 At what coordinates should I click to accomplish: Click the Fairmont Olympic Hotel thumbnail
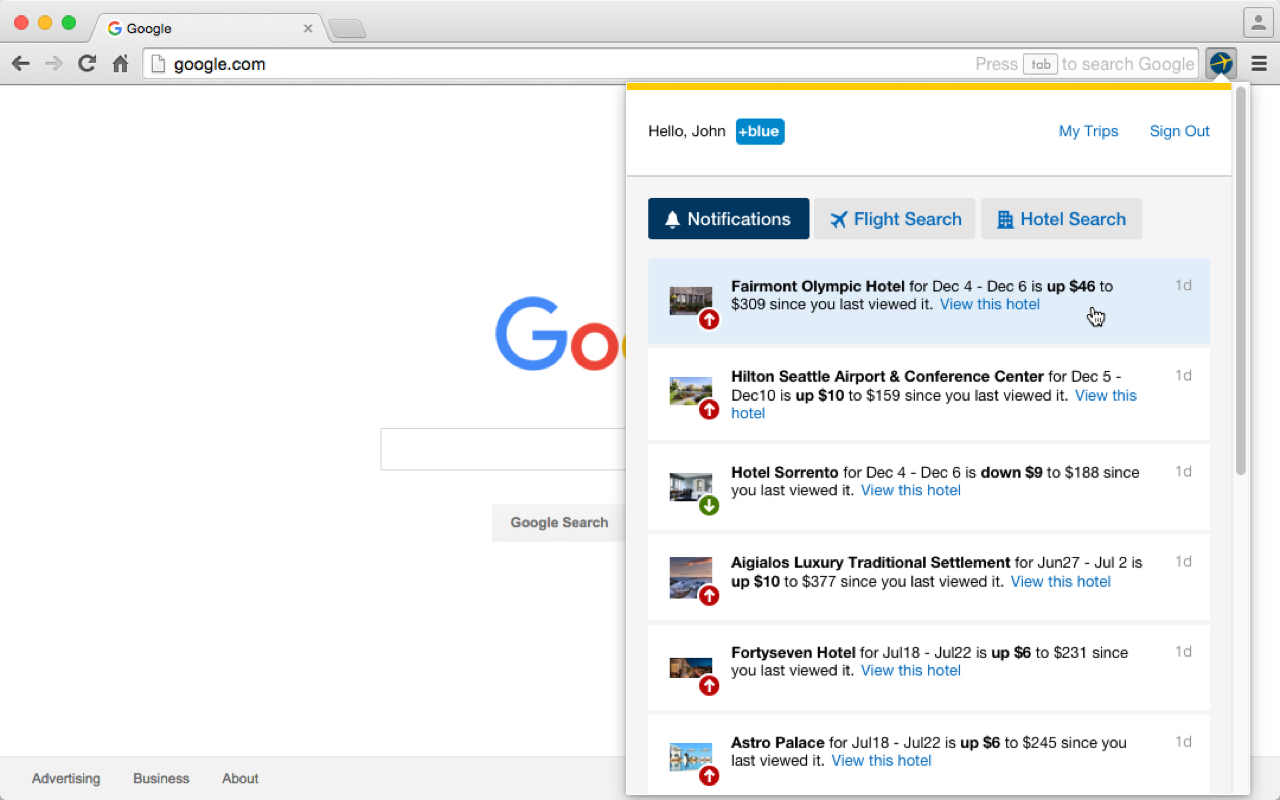691,301
